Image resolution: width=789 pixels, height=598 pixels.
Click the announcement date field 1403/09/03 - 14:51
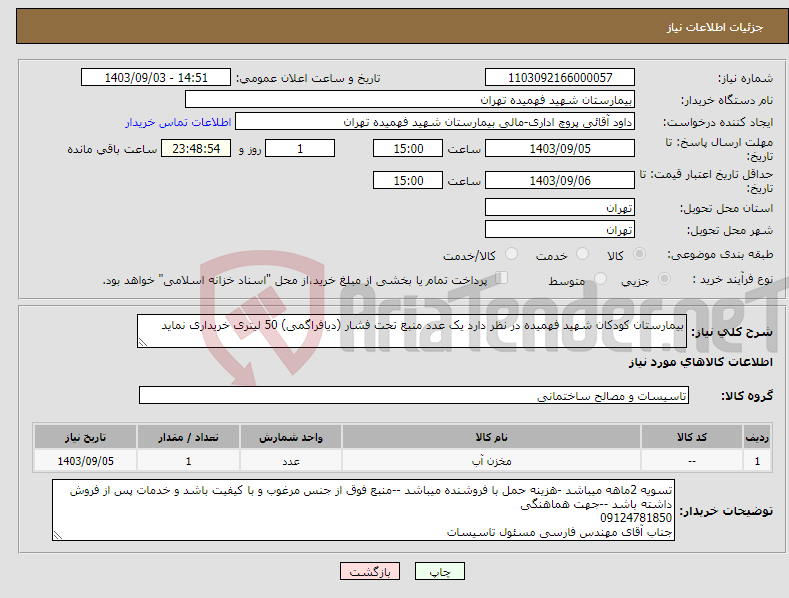(156, 78)
